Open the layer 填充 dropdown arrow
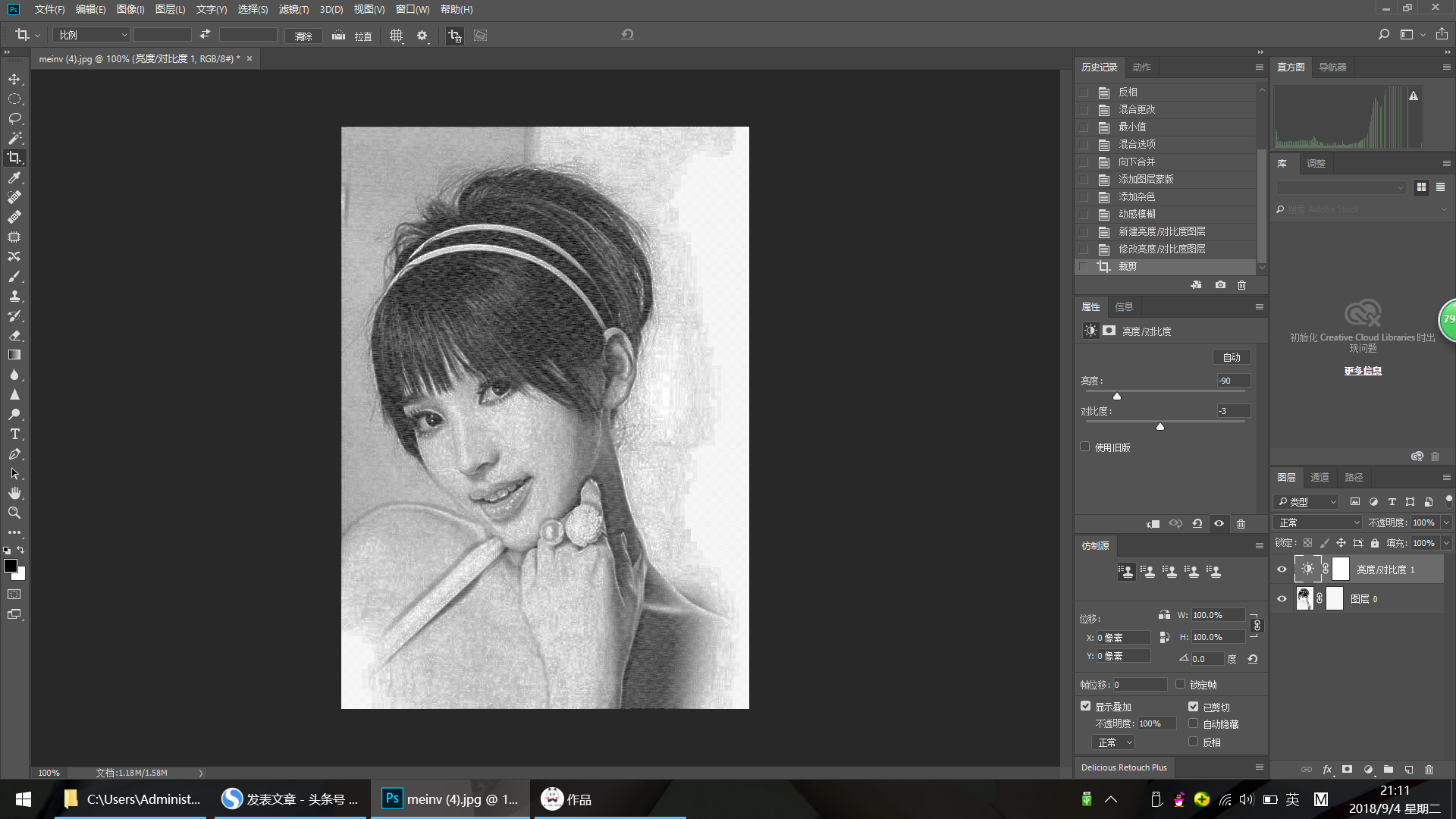Viewport: 1456px width, 819px height. tap(1446, 543)
